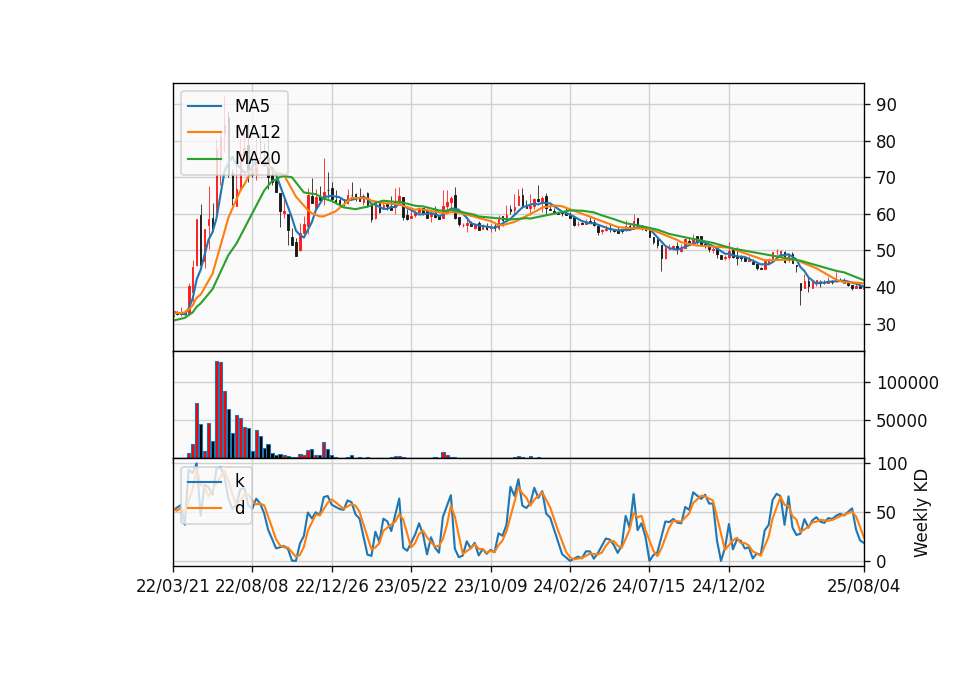Click the 40 price axis label
Image resolution: width=960 pixels, height=690 pixels.
(886, 288)
